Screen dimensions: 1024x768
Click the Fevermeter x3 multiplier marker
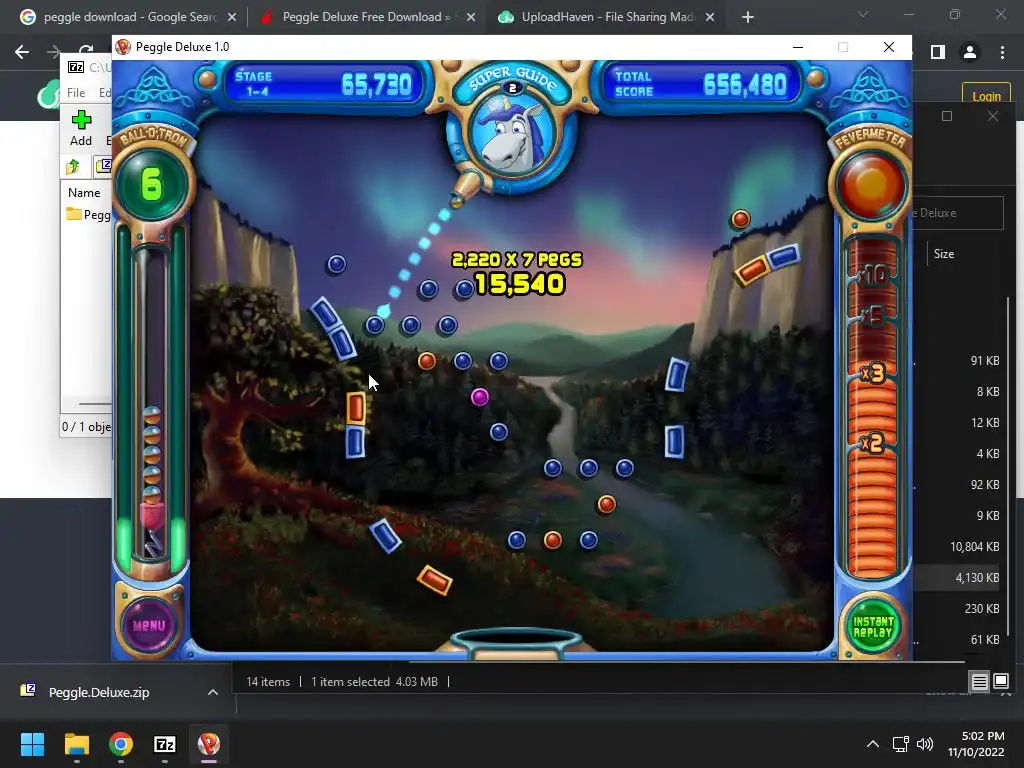pos(872,374)
